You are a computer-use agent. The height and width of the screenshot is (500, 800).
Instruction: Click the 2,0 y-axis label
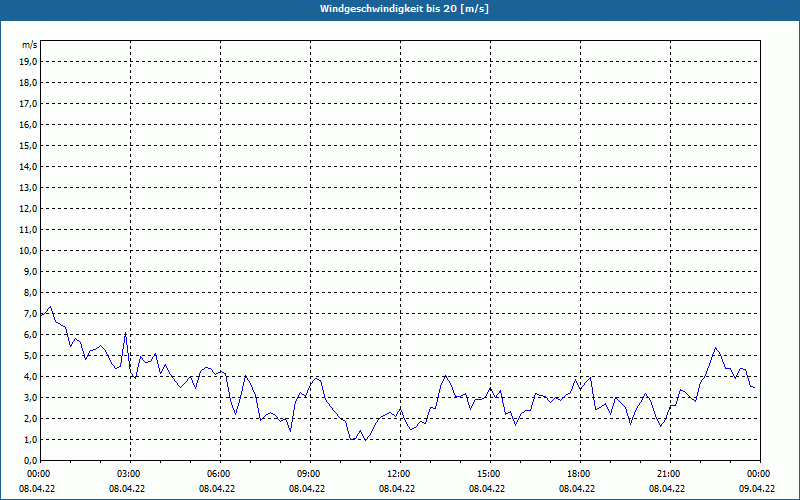[31, 419]
